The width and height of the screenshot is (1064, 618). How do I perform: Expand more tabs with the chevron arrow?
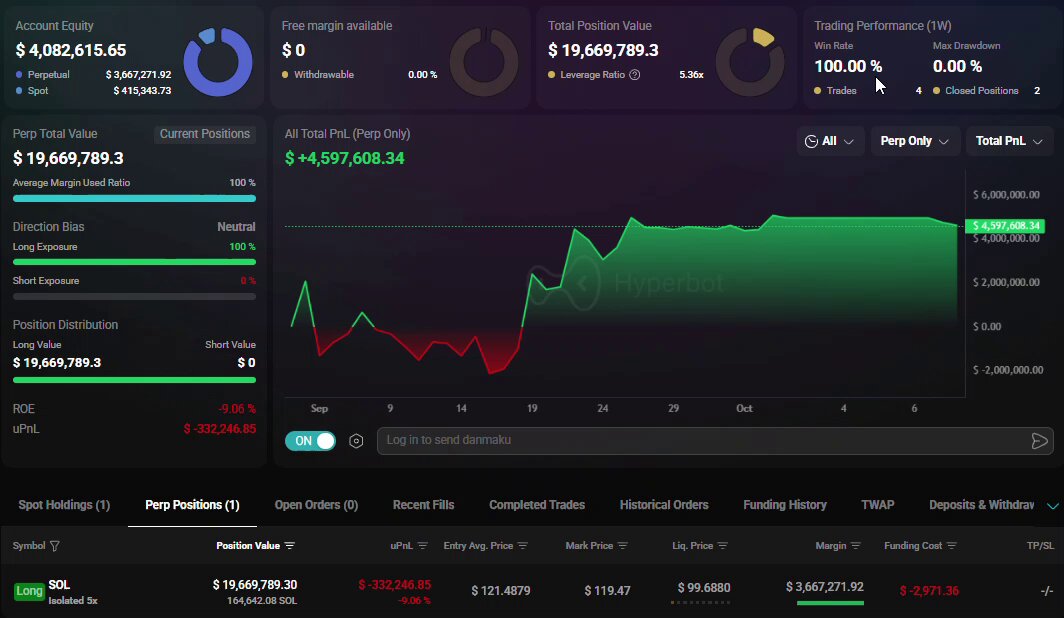click(x=1052, y=506)
